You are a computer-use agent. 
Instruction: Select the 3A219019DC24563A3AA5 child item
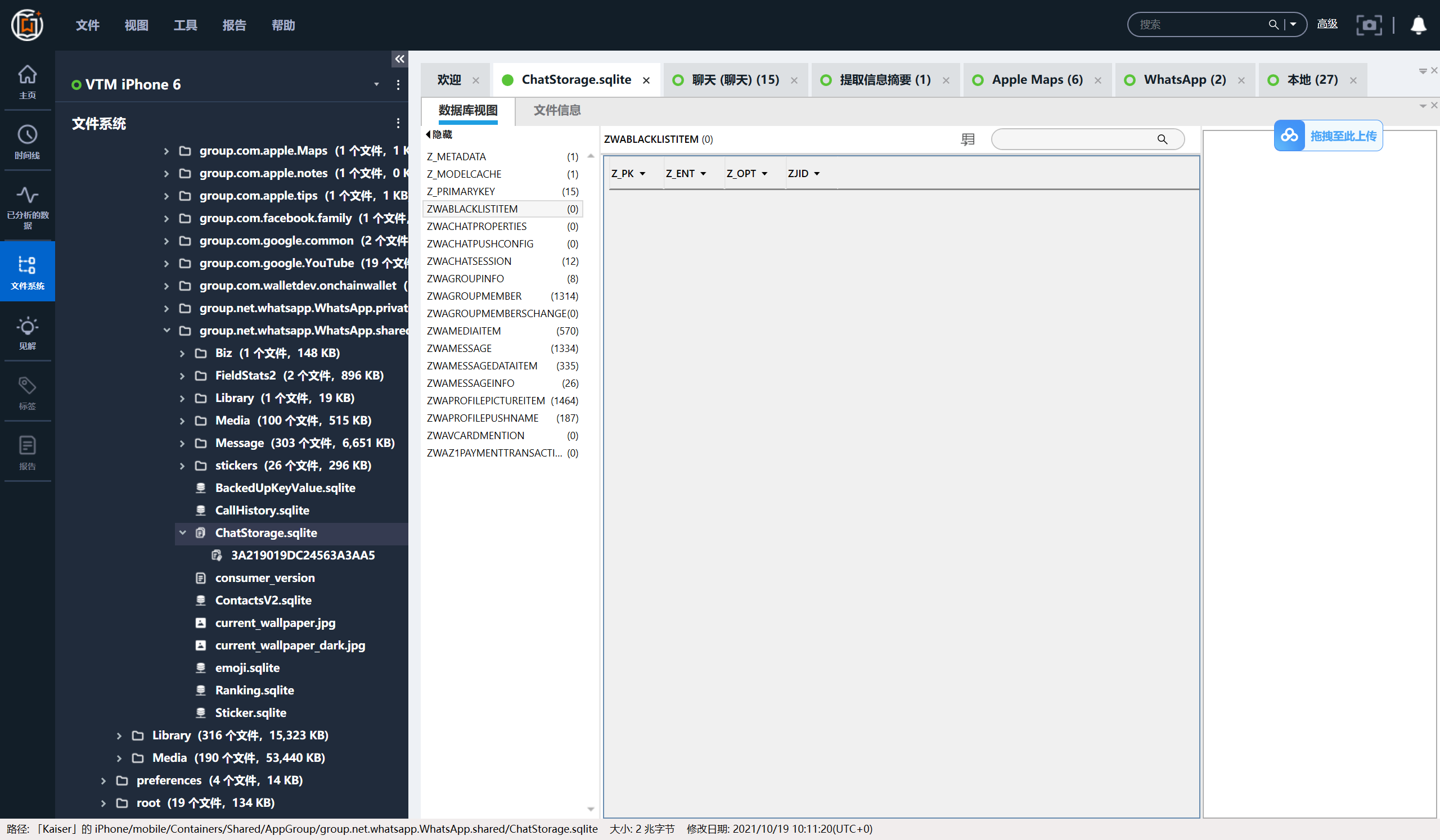point(303,556)
